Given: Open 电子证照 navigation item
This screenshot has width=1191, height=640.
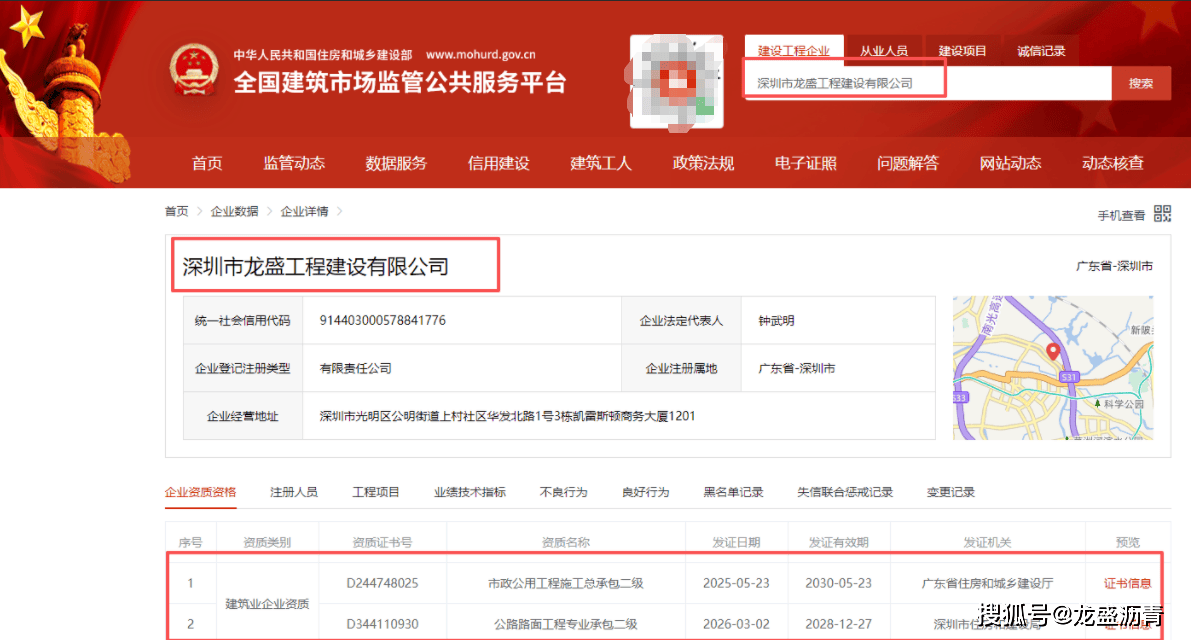Looking at the screenshot, I should (806, 163).
